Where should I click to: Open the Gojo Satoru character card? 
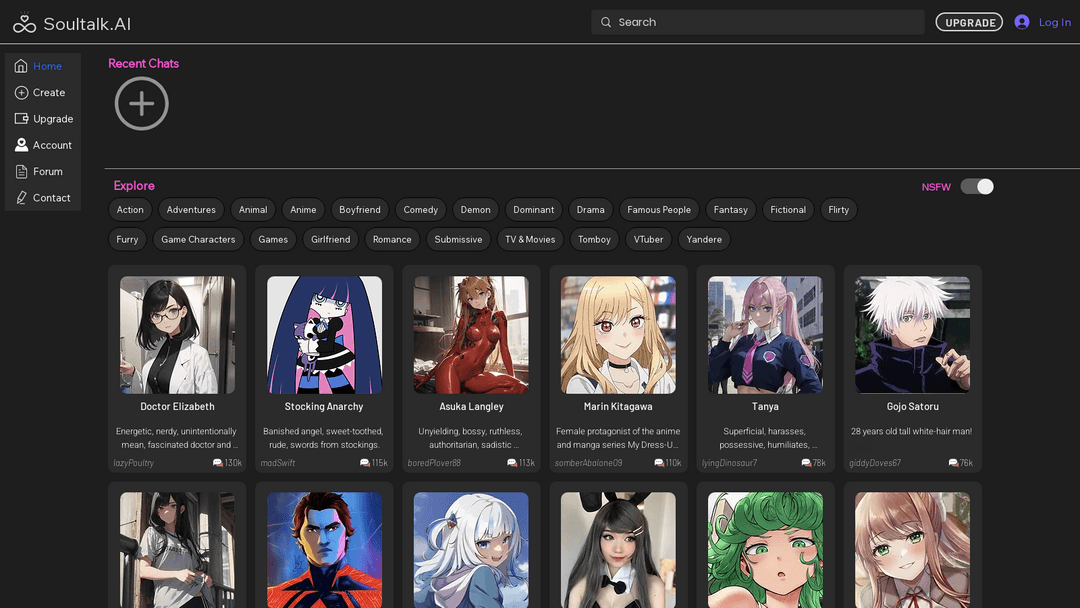pyautogui.click(x=912, y=370)
